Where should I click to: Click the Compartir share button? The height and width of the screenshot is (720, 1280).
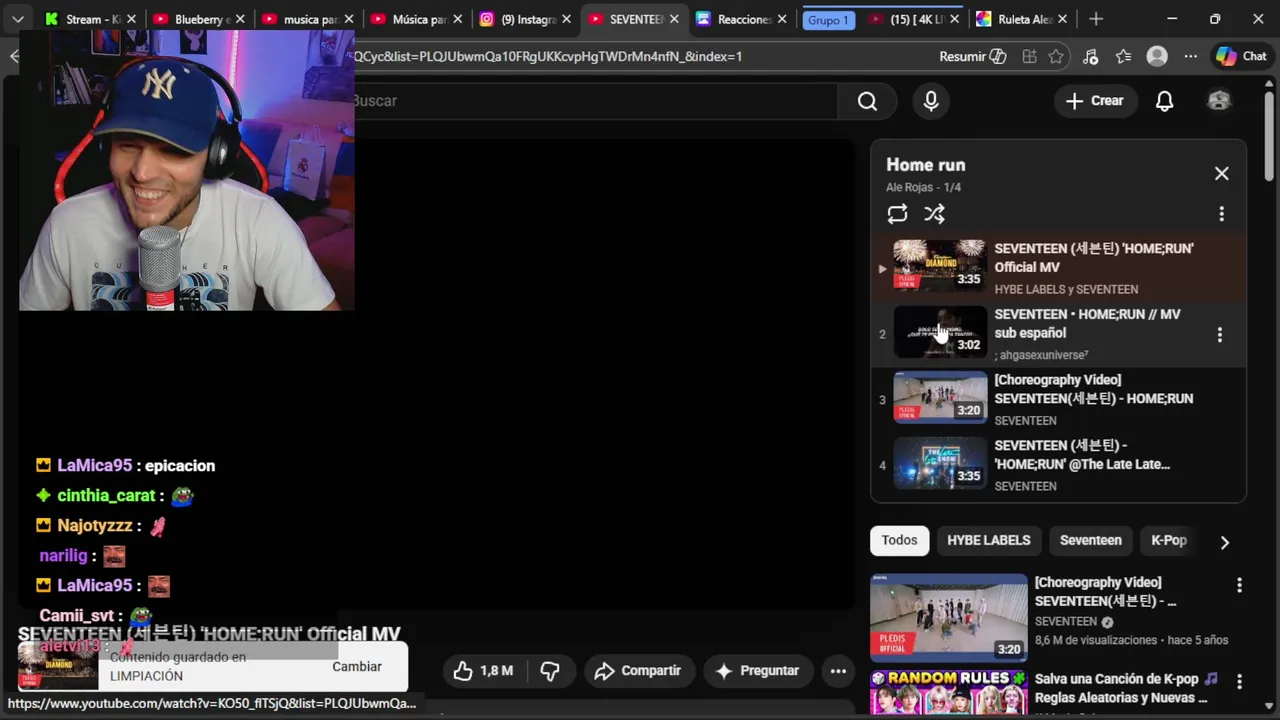[x=637, y=671]
